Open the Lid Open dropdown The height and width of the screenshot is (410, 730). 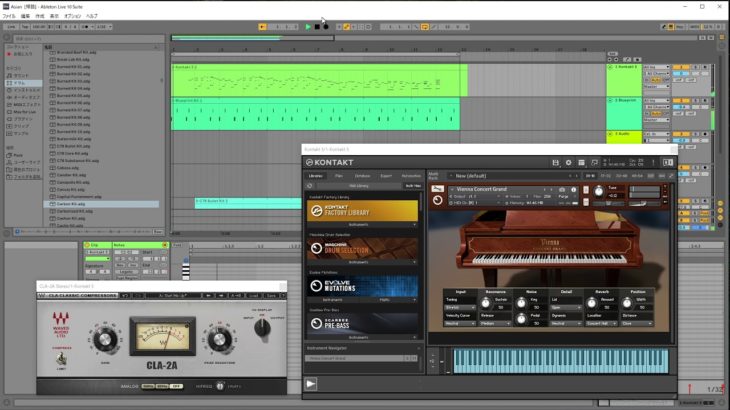pyautogui.click(x=566, y=308)
